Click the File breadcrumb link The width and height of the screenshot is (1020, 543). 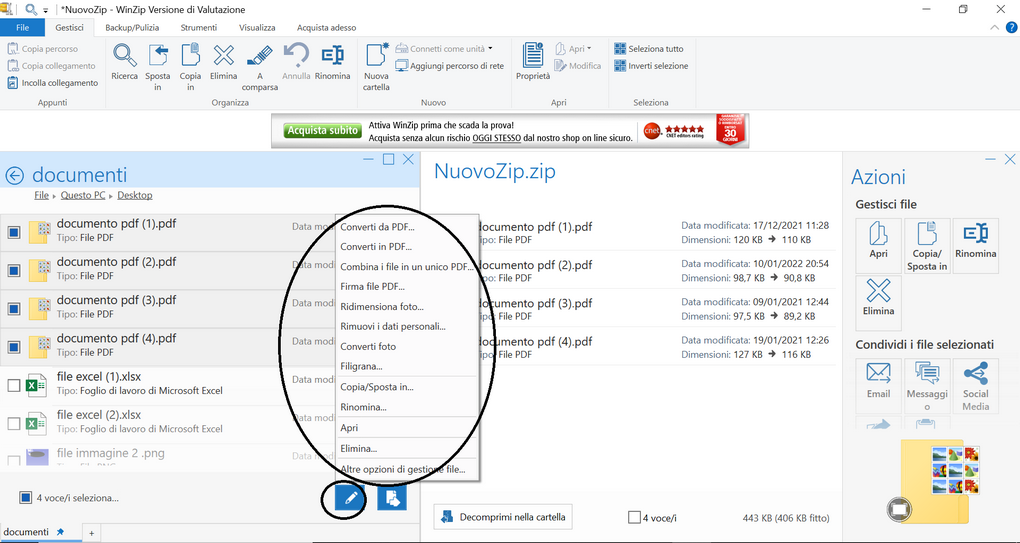point(42,195)
